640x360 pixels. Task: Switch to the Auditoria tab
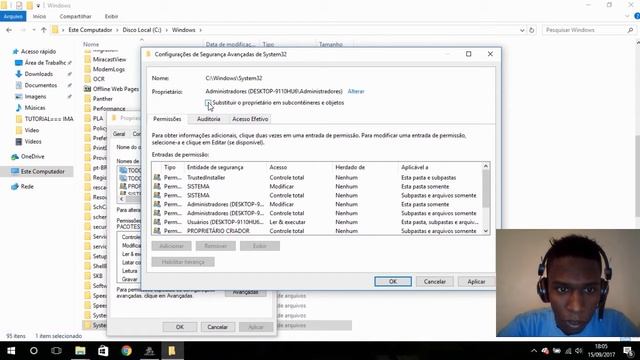(x=208, y=119)
